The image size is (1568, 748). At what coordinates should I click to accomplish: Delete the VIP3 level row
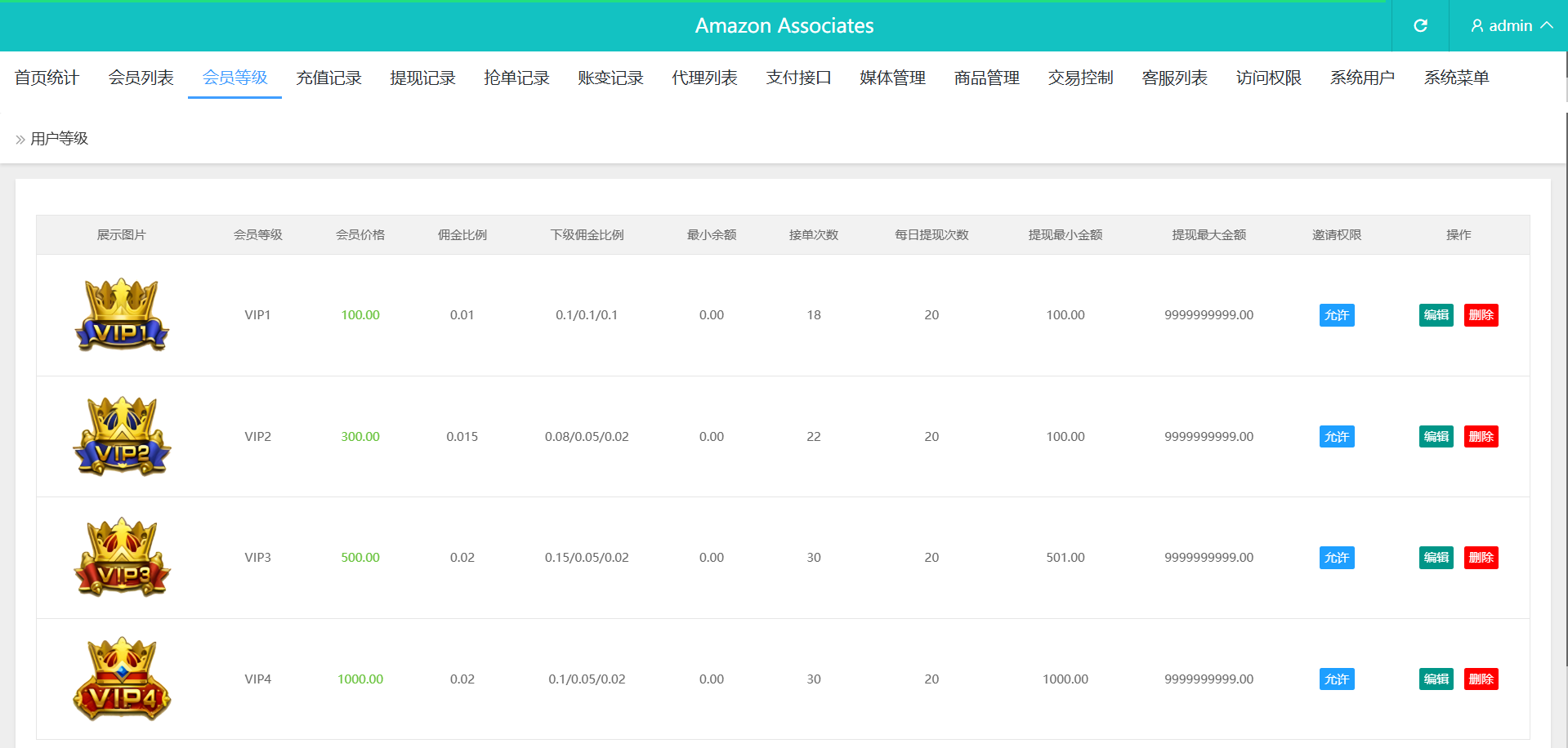tap(1481, 558)
